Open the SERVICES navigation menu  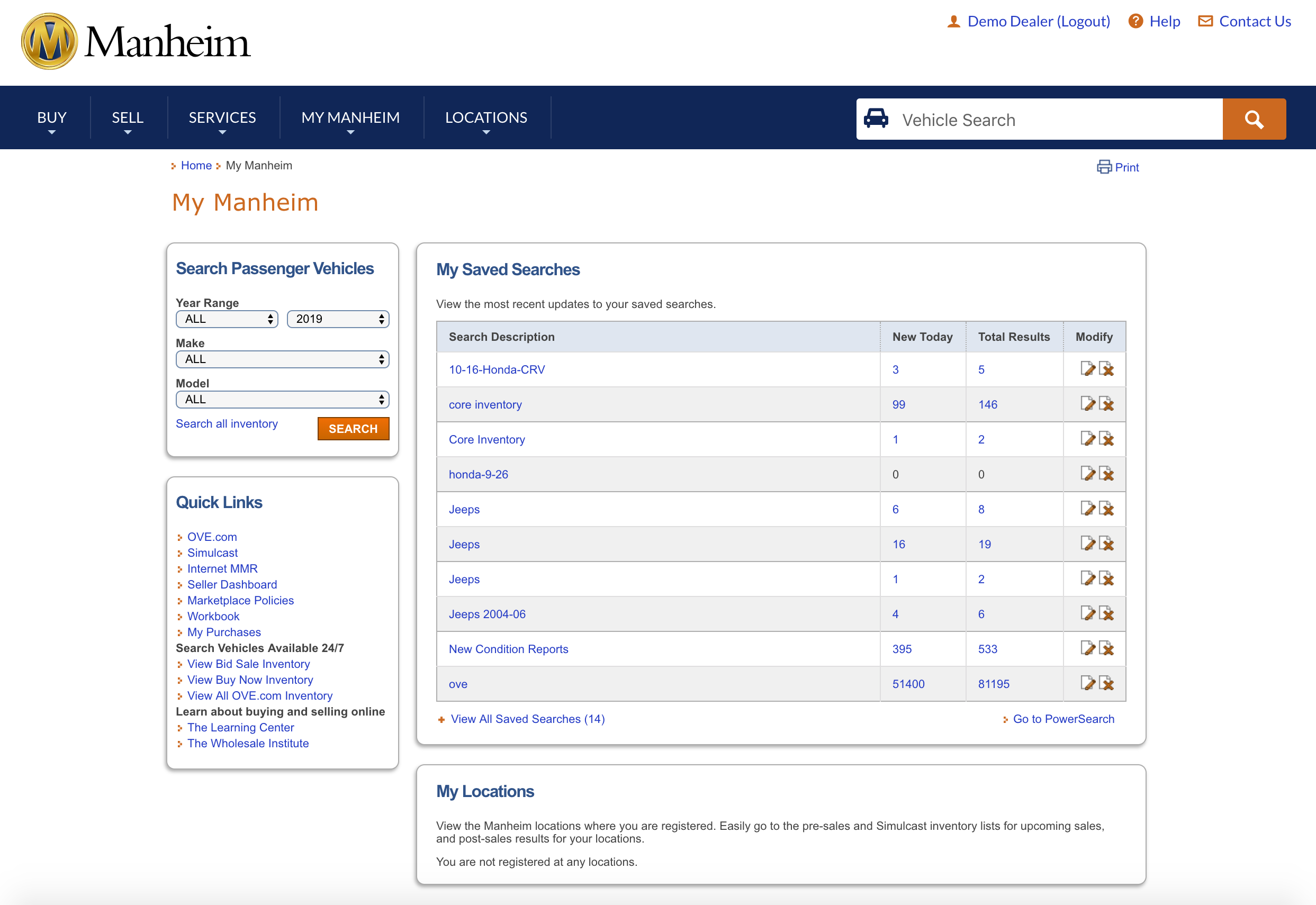(222, 118)
